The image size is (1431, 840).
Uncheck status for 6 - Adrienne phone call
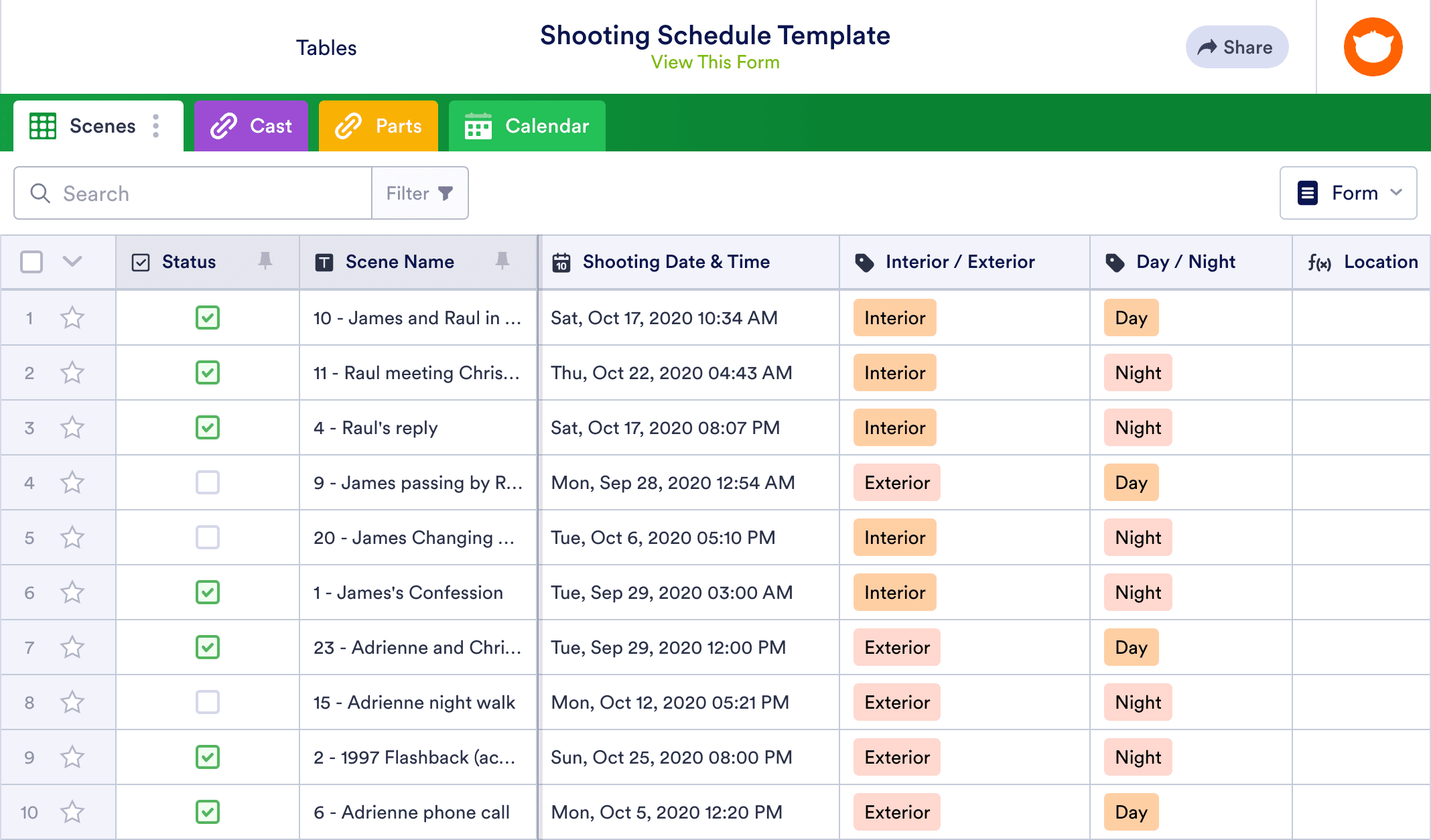point(208,812)
